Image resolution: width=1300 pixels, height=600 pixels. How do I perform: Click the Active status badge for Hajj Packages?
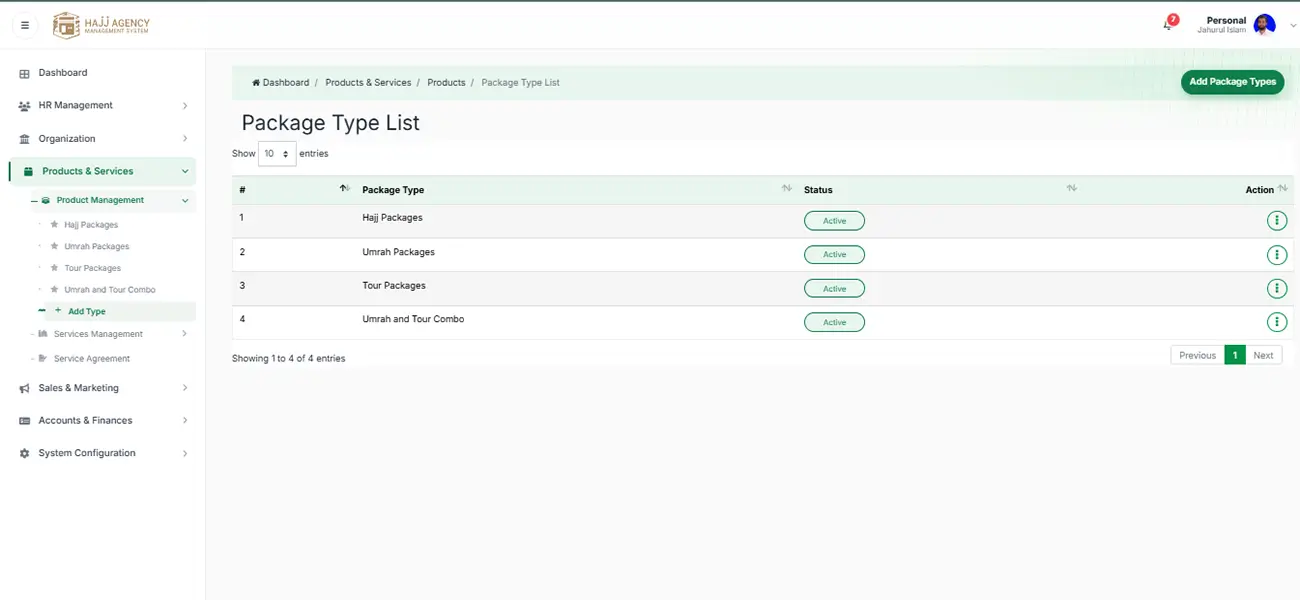point(834,221)
